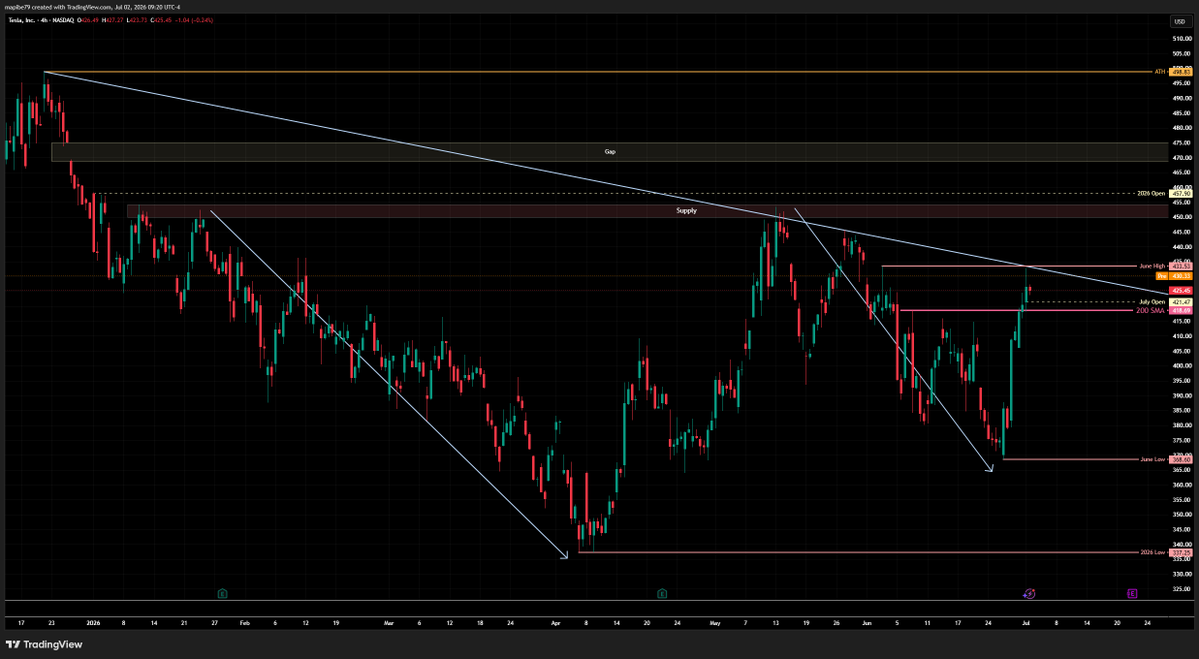Click the low value L 423.73 in legend
Viewport: 1199px width, 659px height.
[x=137, y=20]
